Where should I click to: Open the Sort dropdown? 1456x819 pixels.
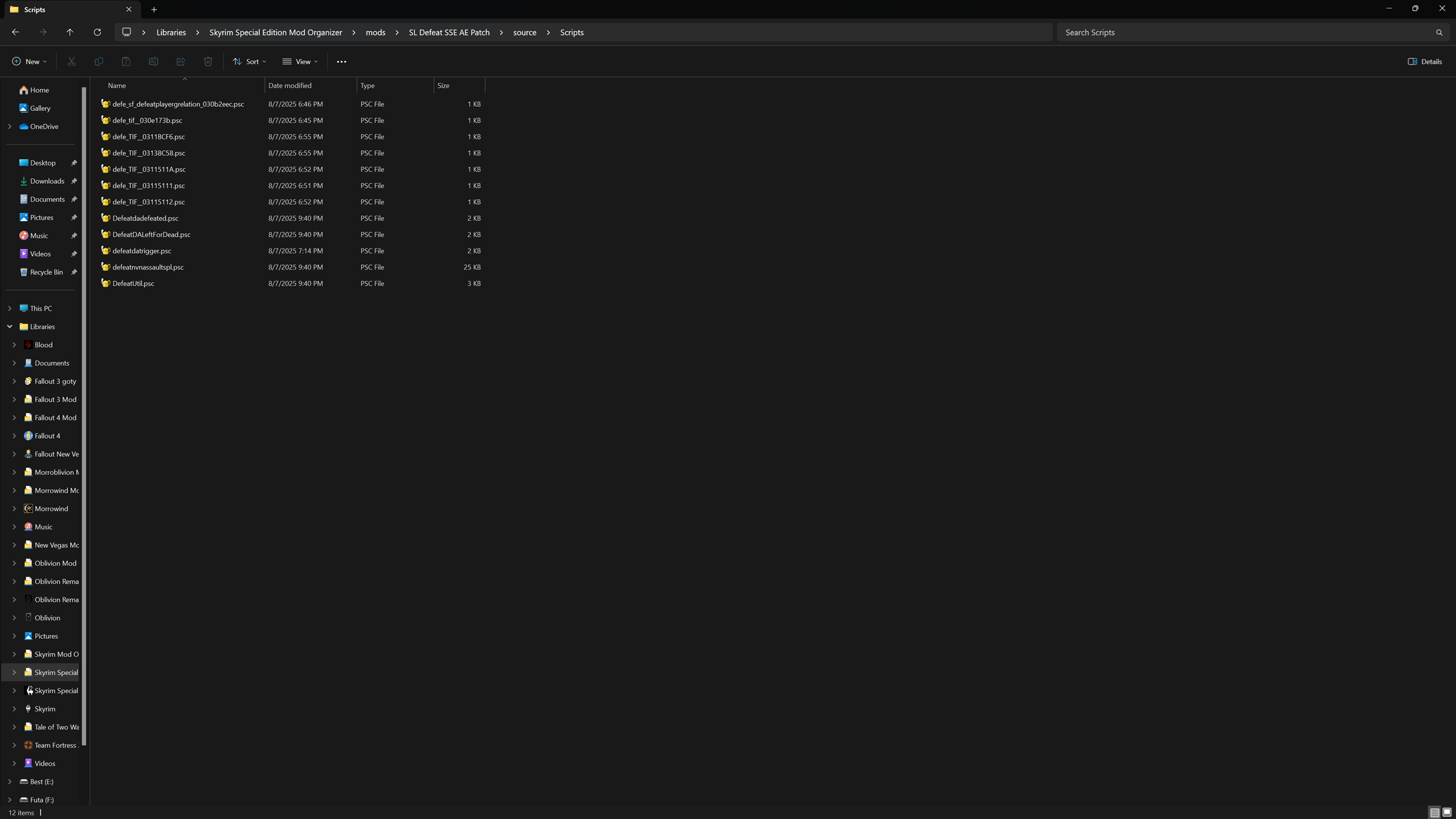point(249,61)
